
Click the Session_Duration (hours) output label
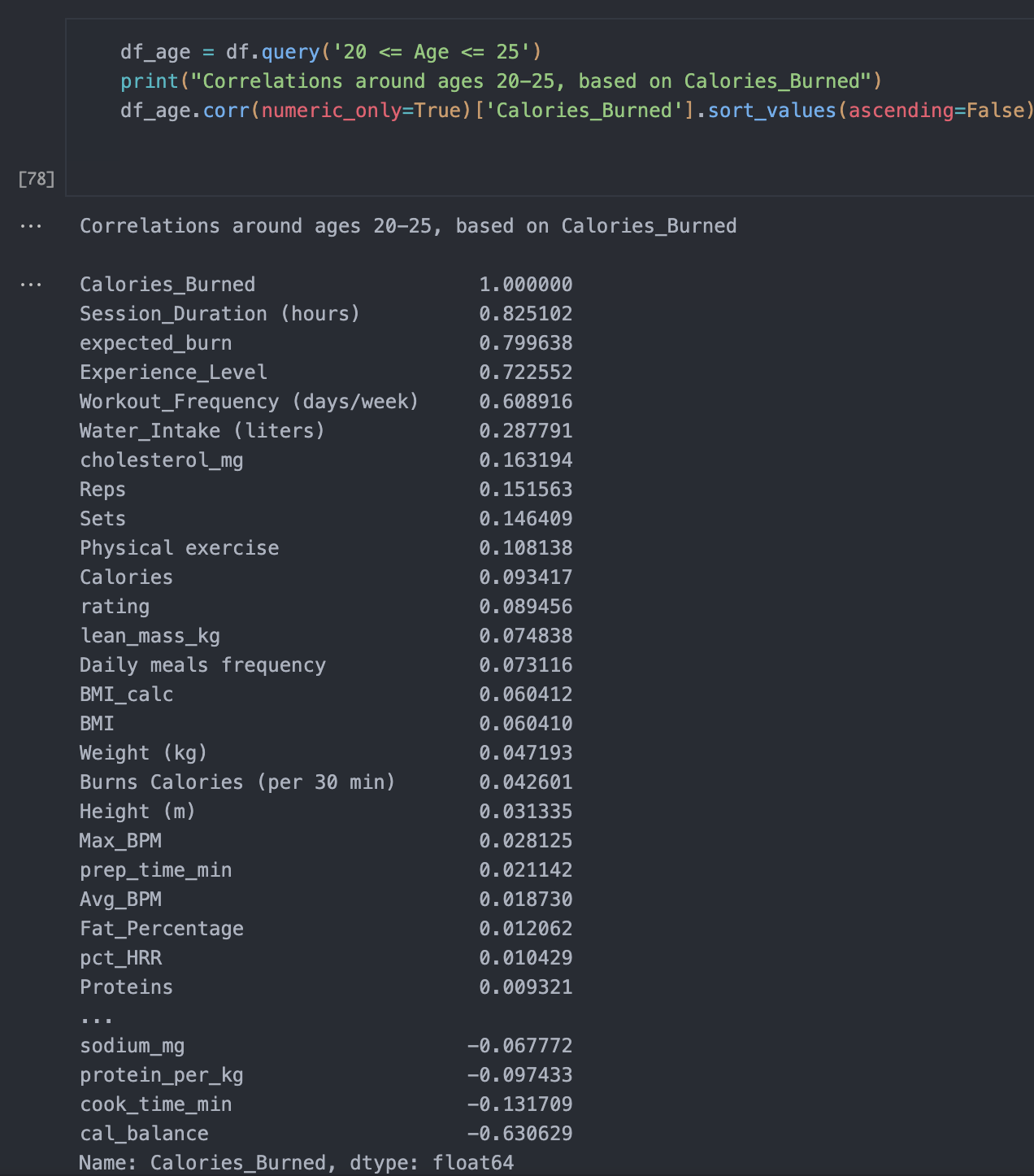tap(219, 314)
